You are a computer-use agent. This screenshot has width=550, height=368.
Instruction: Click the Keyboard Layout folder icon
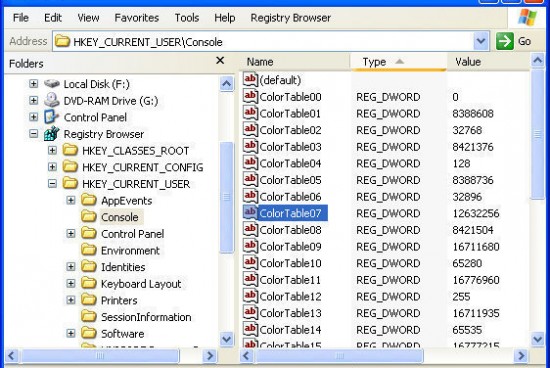(x=89, y=283)
